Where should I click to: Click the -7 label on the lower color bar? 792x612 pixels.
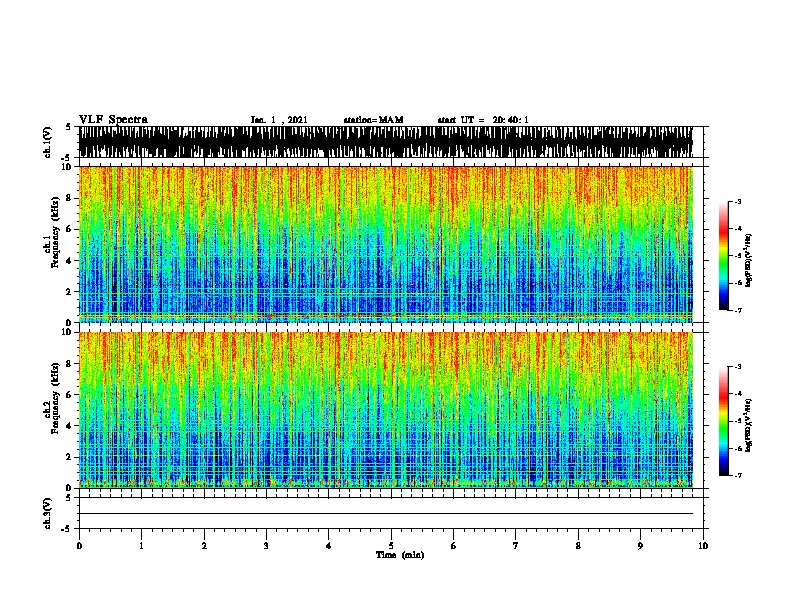(x=738, y=476)
